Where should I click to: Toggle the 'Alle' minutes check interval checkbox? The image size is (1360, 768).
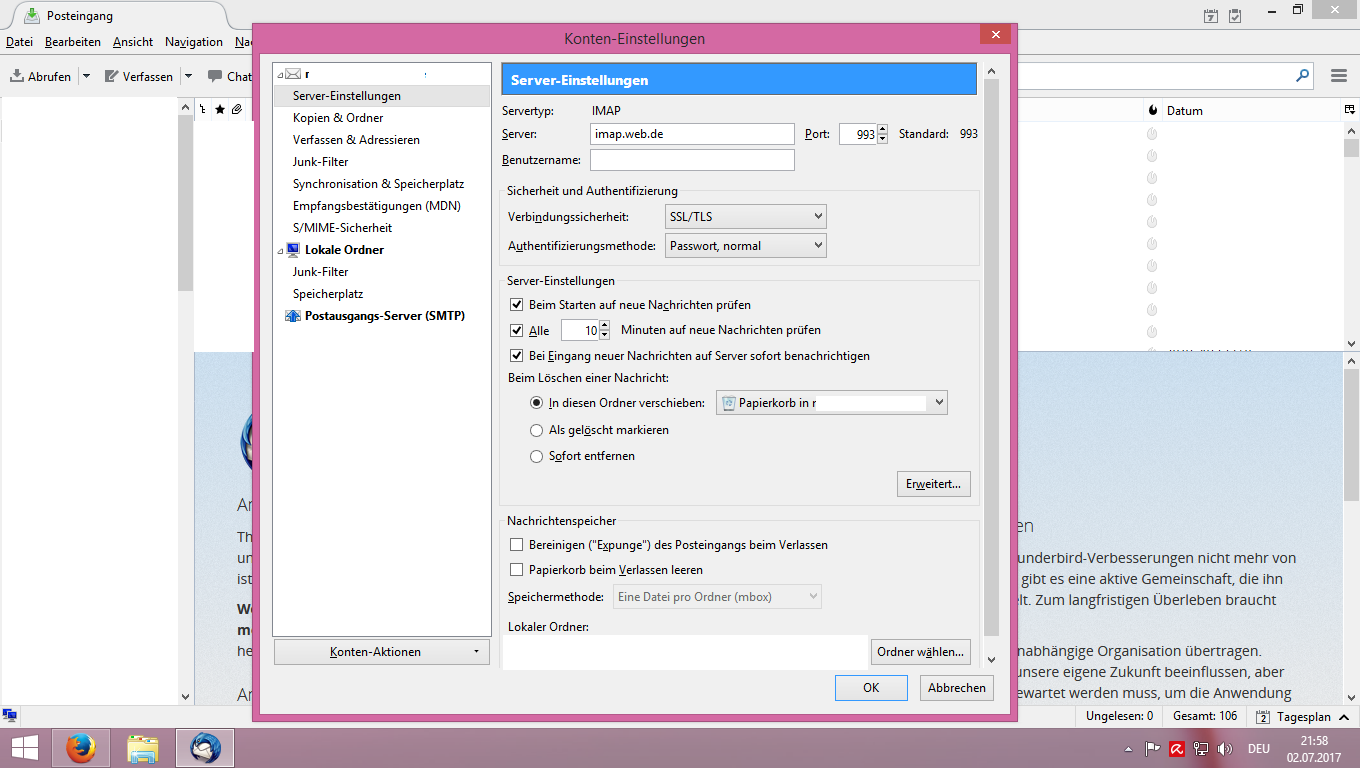point(517,330)
